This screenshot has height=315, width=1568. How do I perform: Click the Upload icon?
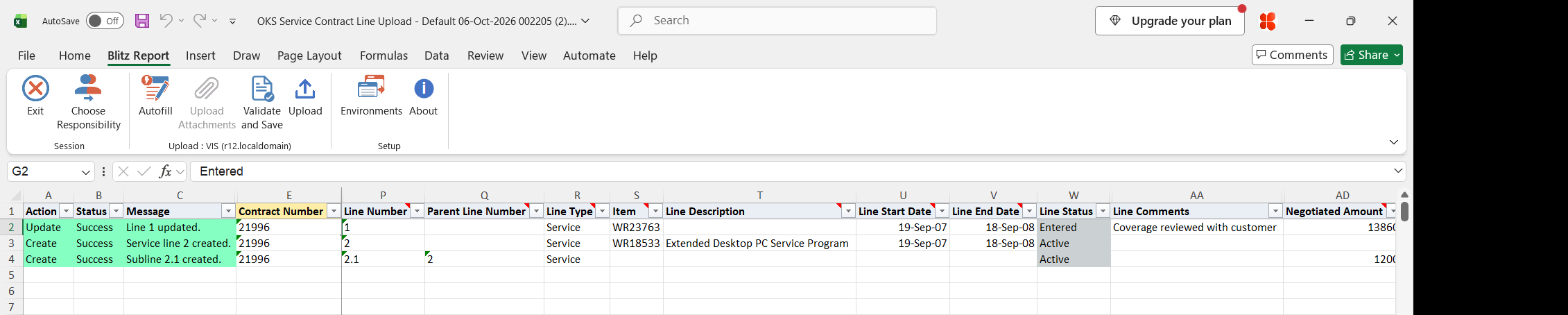pos(305,89)
